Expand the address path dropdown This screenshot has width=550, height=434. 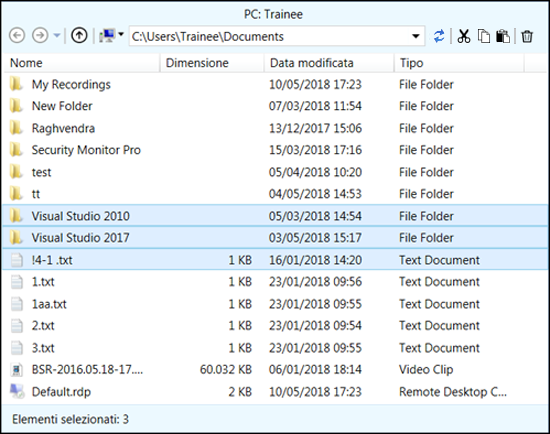pyautogui.click(x=416, y=36)
